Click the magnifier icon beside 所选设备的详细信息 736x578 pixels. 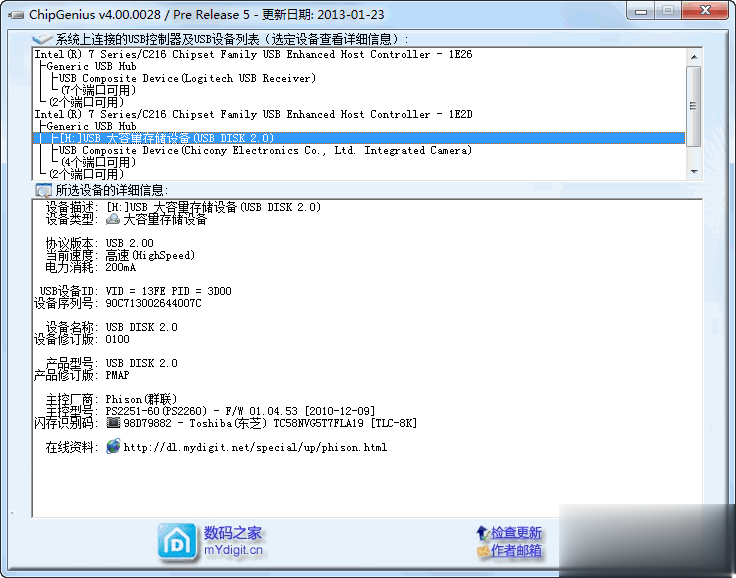coord(43,190)
